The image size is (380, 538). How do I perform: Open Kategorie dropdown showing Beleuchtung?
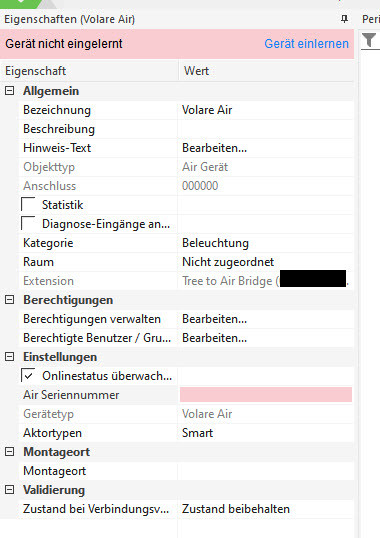[x=266, y=243]
